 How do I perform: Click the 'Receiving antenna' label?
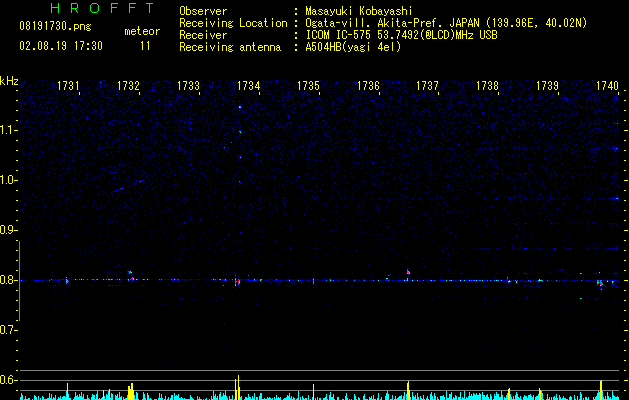click(230, 47)
